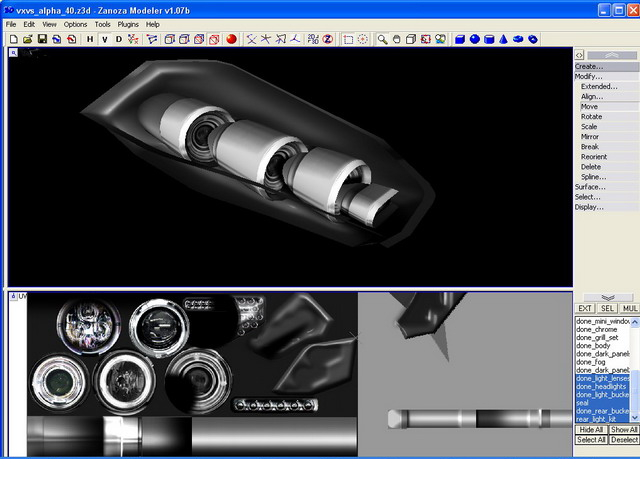Expand the Display... command group
Screen dimensions: 640x477
click(589, 207)
